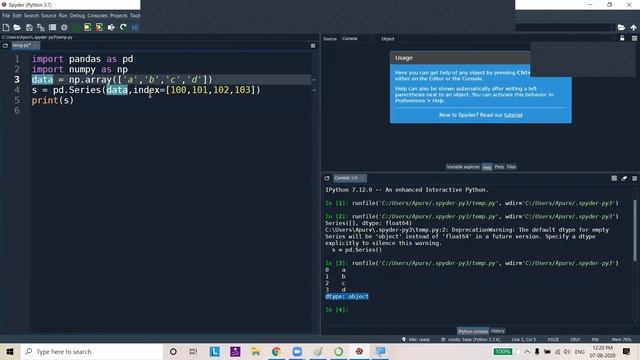The image size is (640, 360).
Task: Click the CRLF line endings status entry
Action: (x=575, y=340)
